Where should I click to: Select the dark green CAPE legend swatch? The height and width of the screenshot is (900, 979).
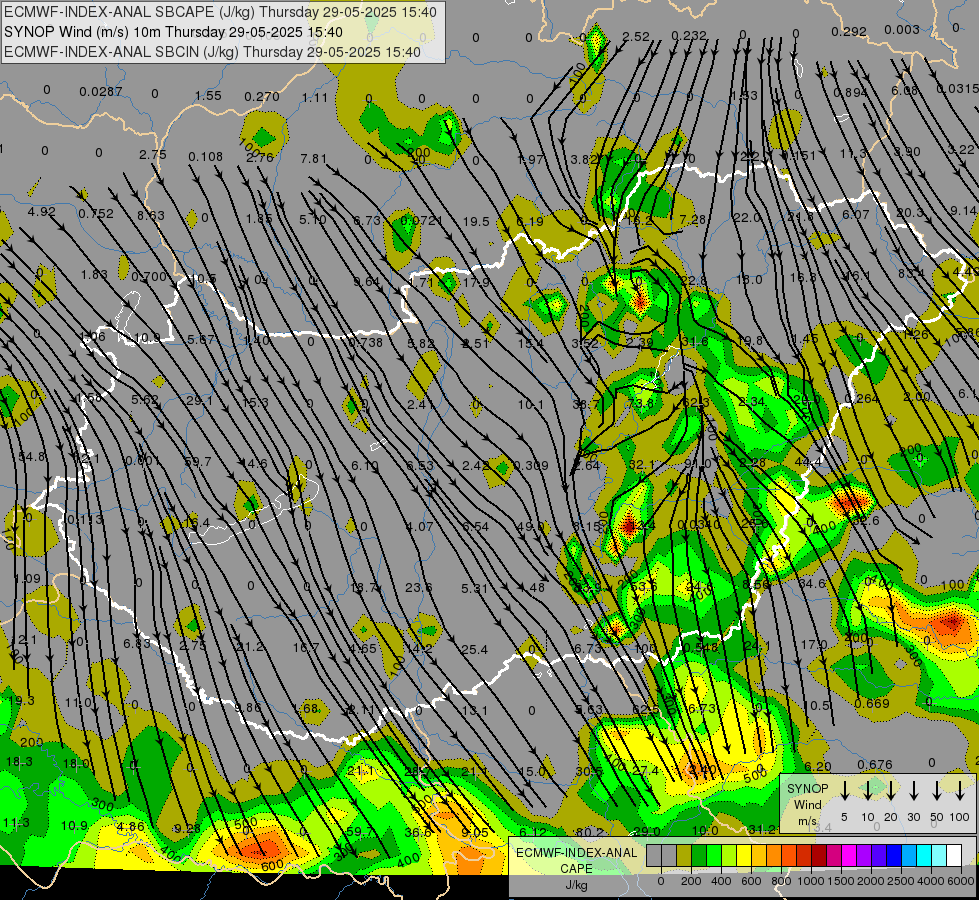pos(699,855)
